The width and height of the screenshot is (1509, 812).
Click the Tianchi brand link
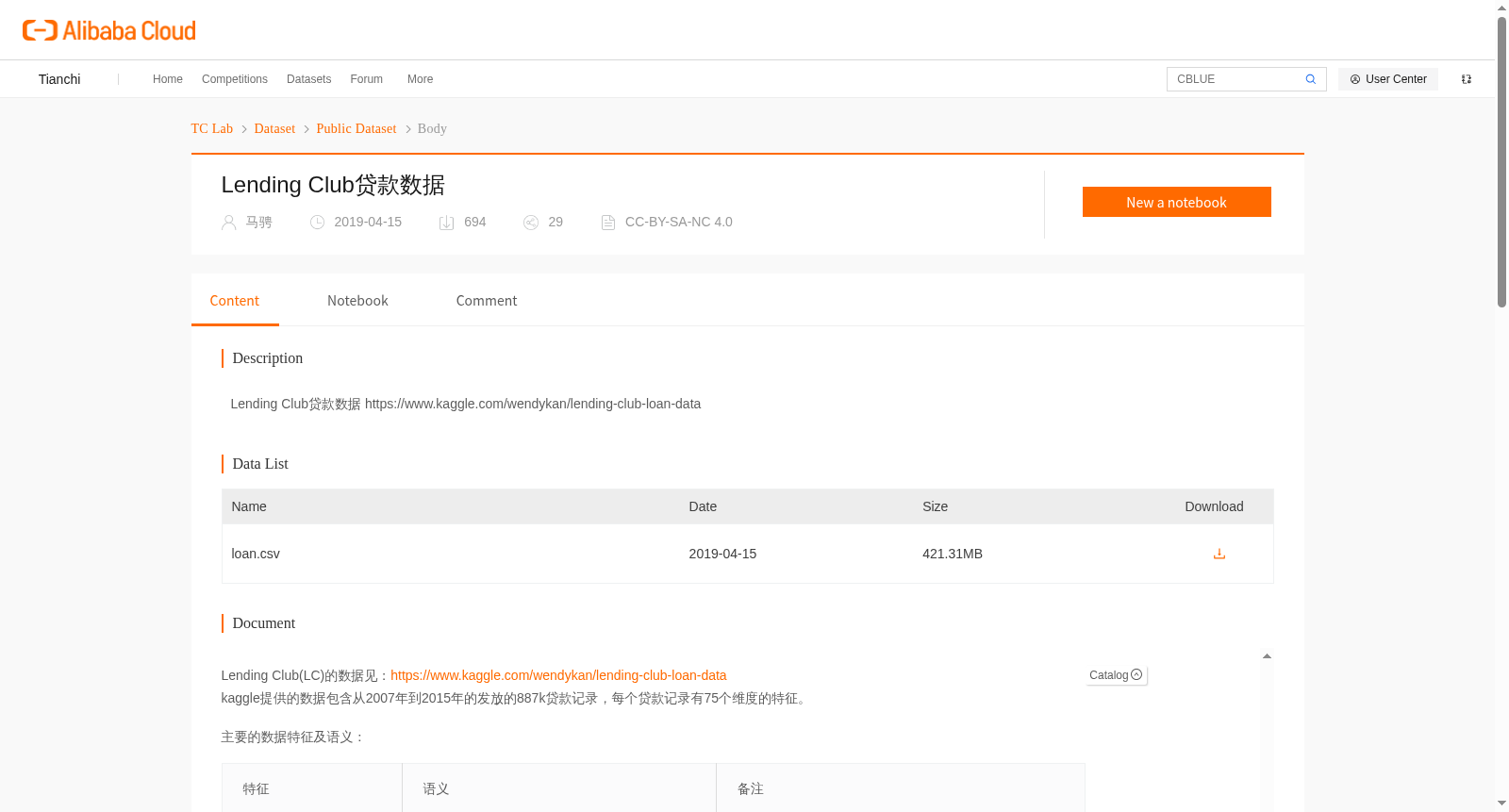pyautogui.click(x=59, y=79)
